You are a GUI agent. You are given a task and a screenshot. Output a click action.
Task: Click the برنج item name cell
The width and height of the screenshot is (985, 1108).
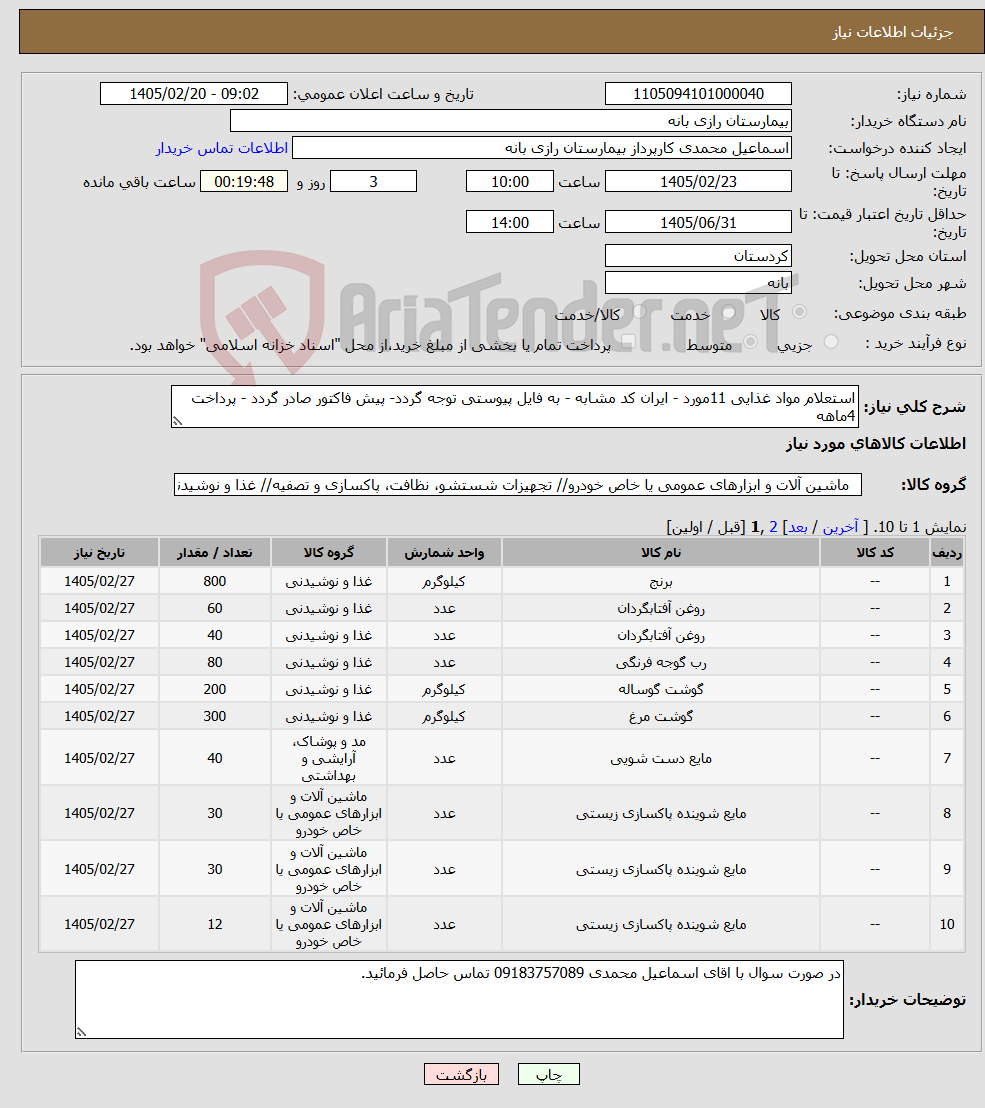click(x=661, y=582)
